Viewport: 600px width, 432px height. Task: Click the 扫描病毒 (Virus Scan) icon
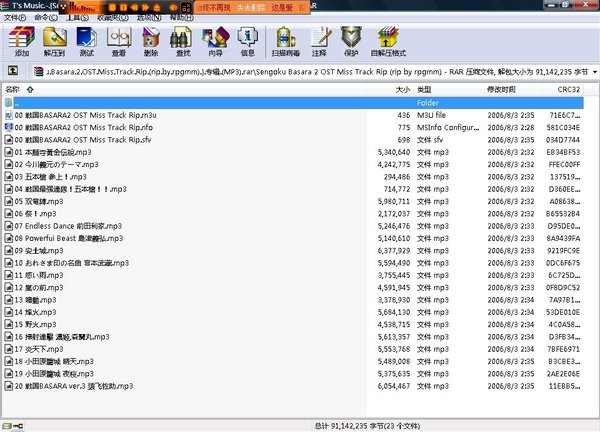[x=285, y=41]
